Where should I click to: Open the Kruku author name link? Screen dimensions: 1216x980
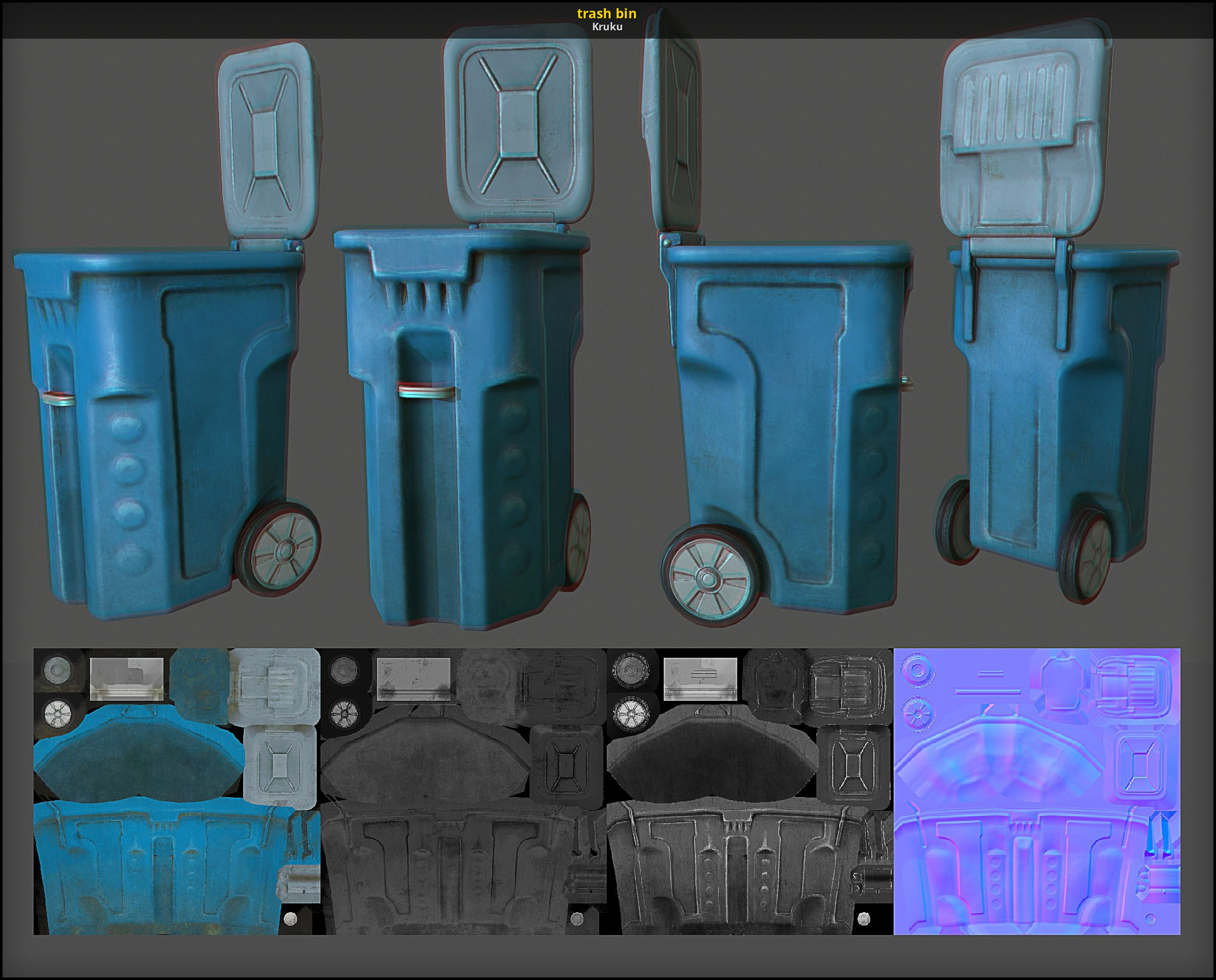tap(607, 27)
